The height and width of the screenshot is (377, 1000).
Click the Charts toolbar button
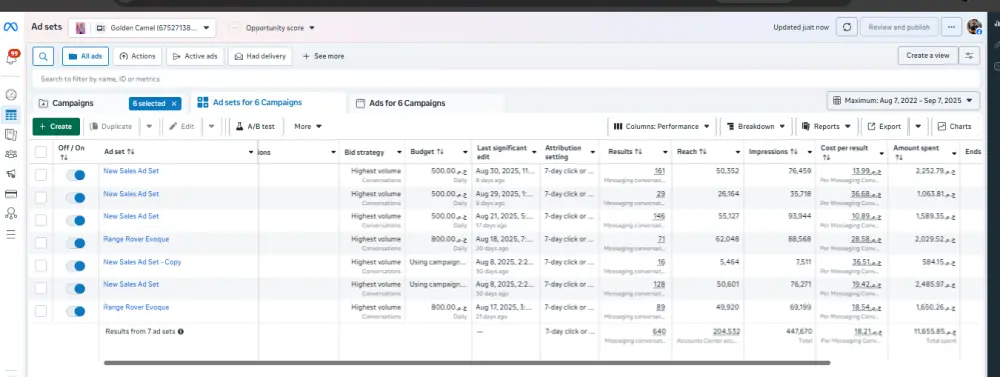click(x=954, y=126)
